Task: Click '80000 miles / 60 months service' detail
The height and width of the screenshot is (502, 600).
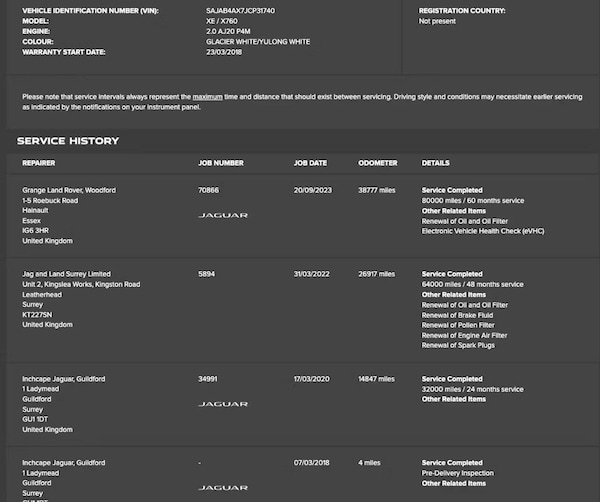Action: coord(472,200)
